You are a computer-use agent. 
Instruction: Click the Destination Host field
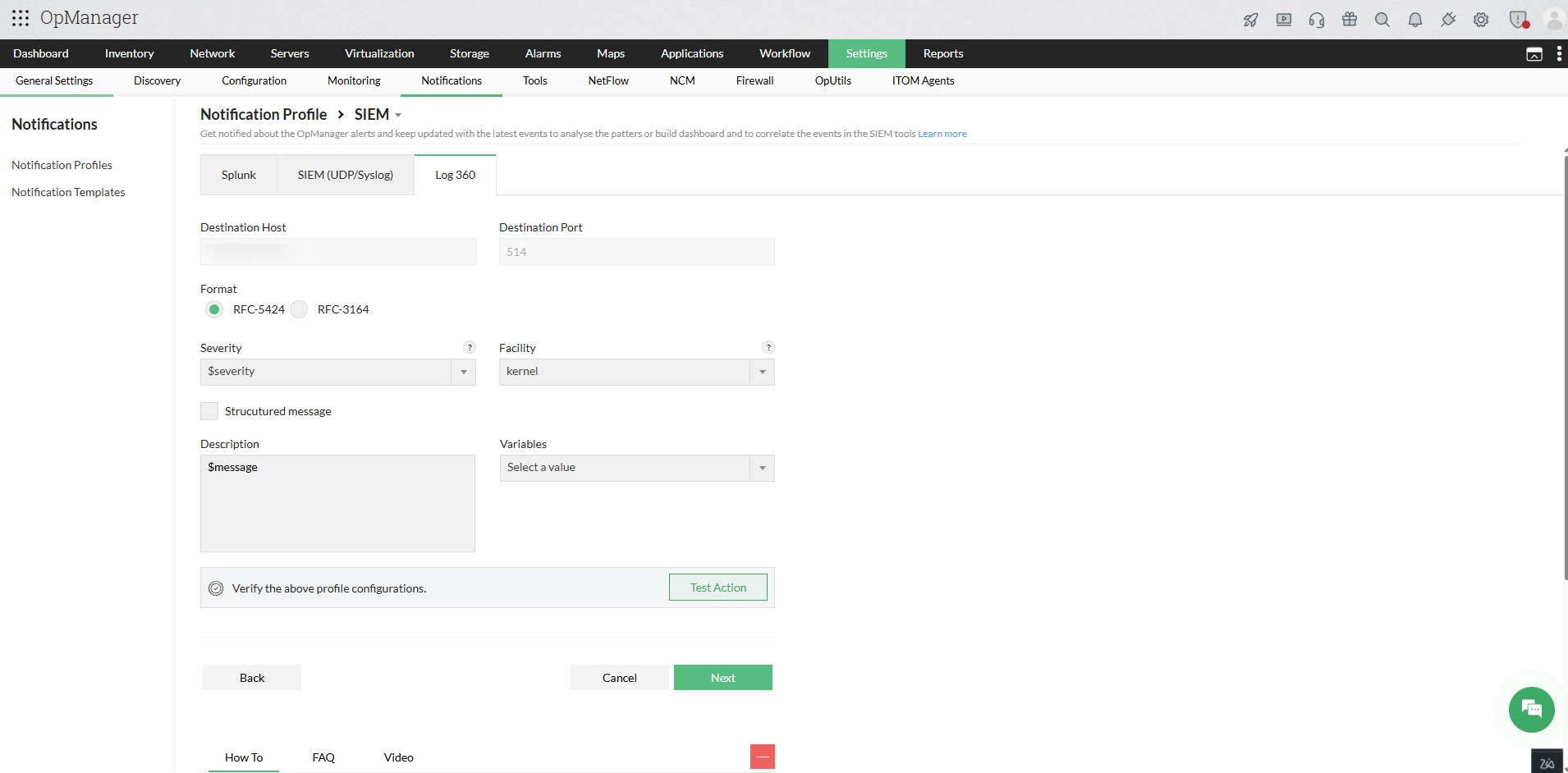(338, 252)
